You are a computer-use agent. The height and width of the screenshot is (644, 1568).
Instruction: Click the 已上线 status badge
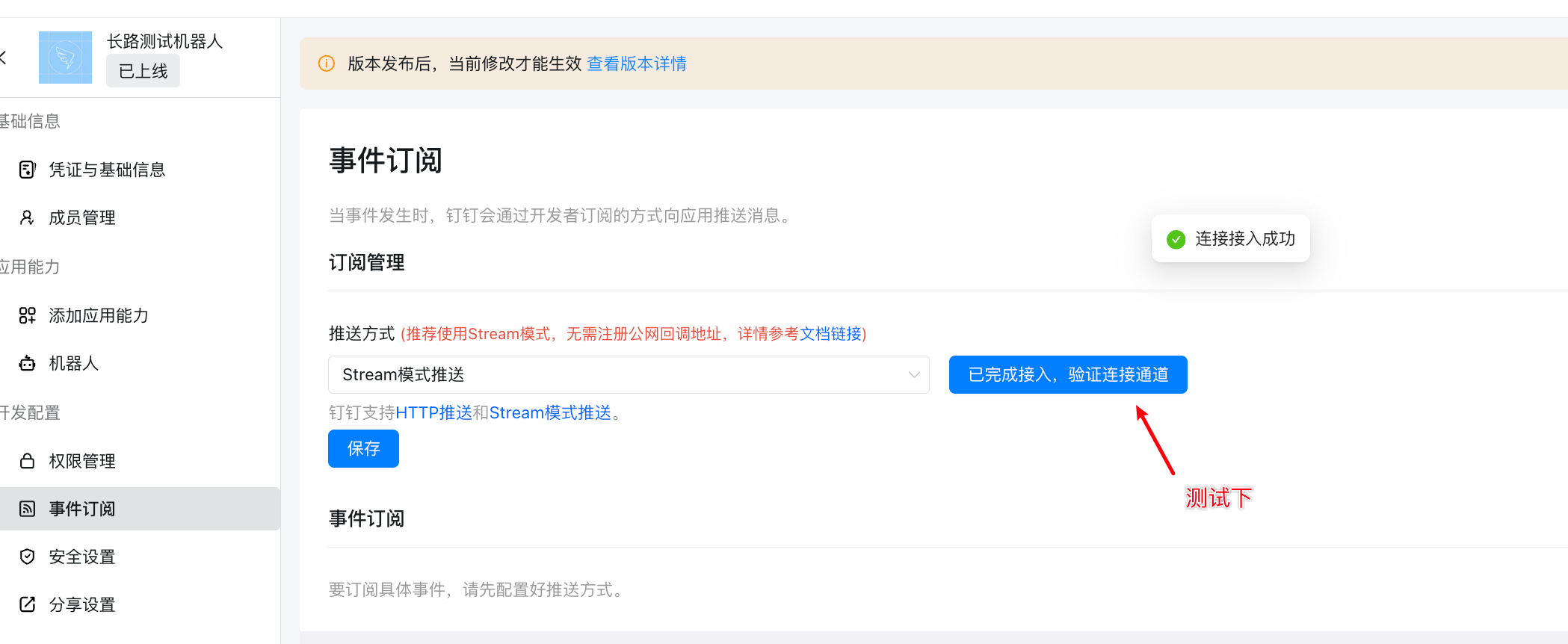[x=143, y=71]
